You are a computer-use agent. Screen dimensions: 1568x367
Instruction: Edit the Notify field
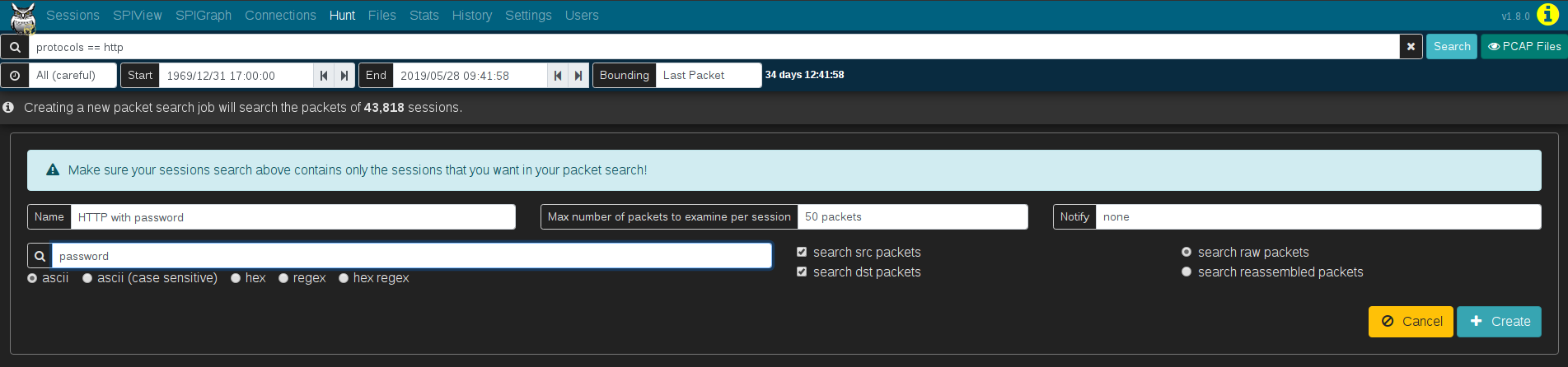1318,217
